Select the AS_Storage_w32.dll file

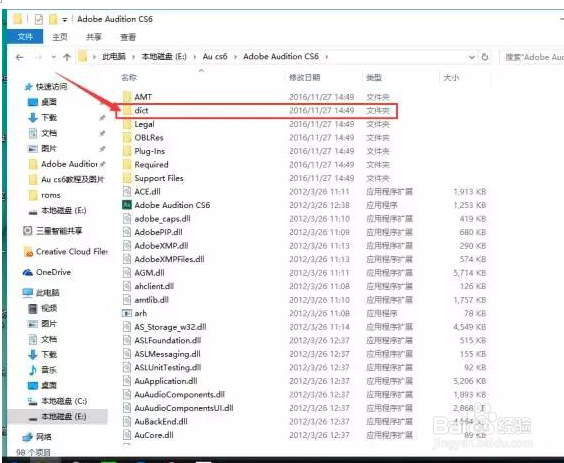coord(170,327)
